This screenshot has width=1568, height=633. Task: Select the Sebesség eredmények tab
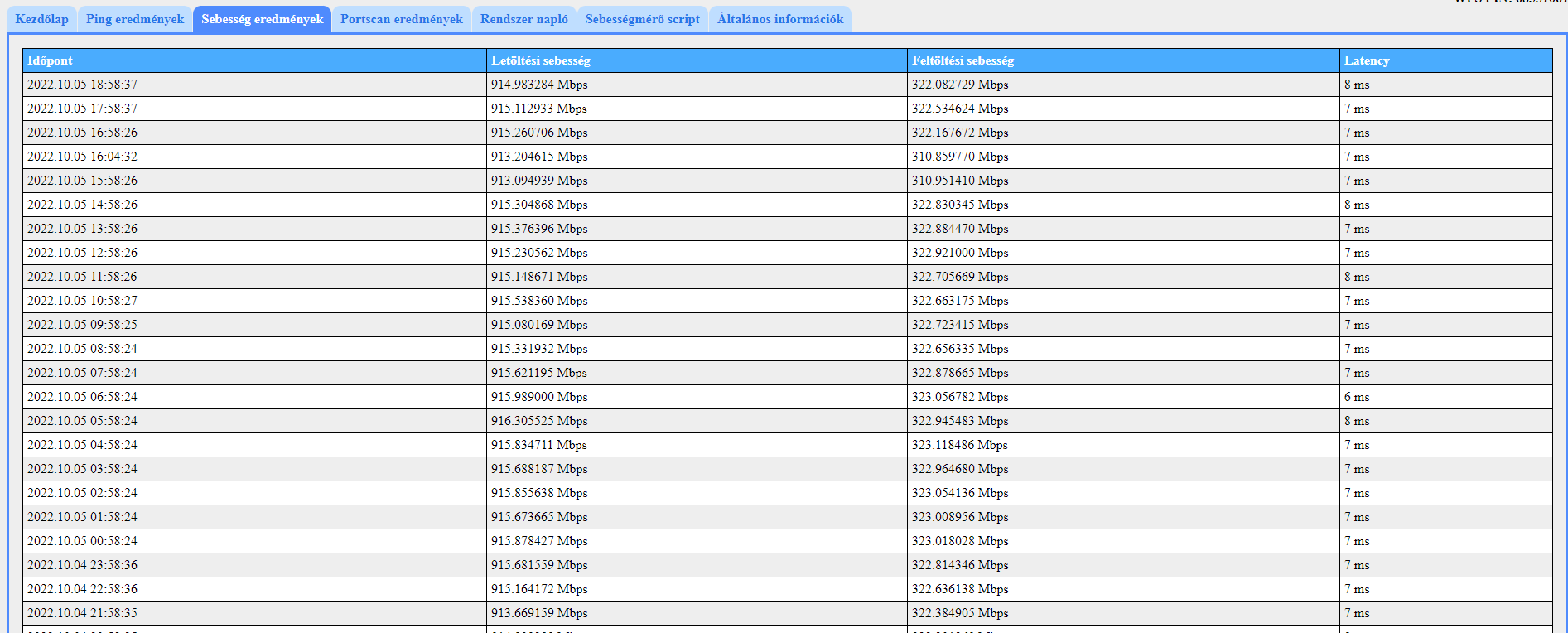263,19
